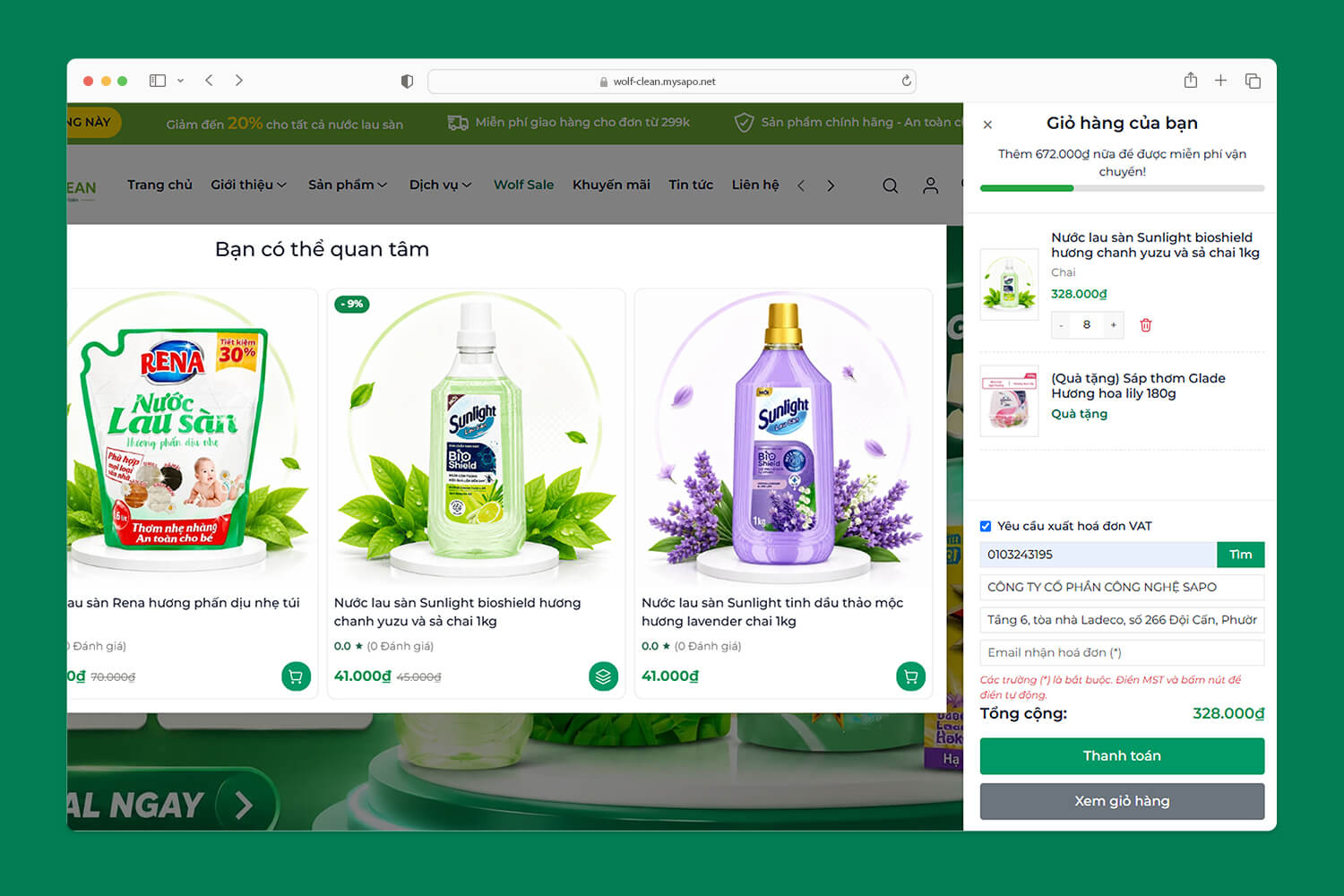Viewport: 1344px width, 896px height.
Task: Click the cart quantity value 8
Action: tap(1087, 325)
